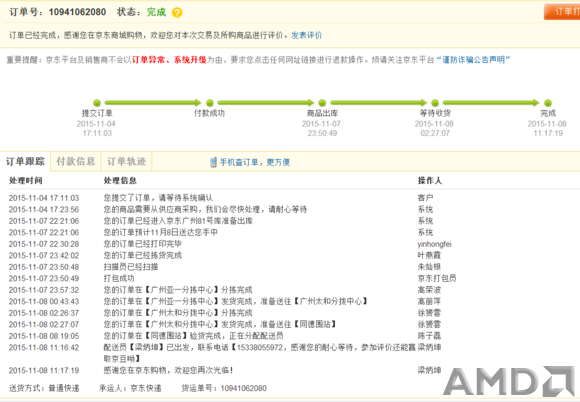580x402 pixels.
Task: Click order number 10941062080 at top
Action: click(77, 12)
